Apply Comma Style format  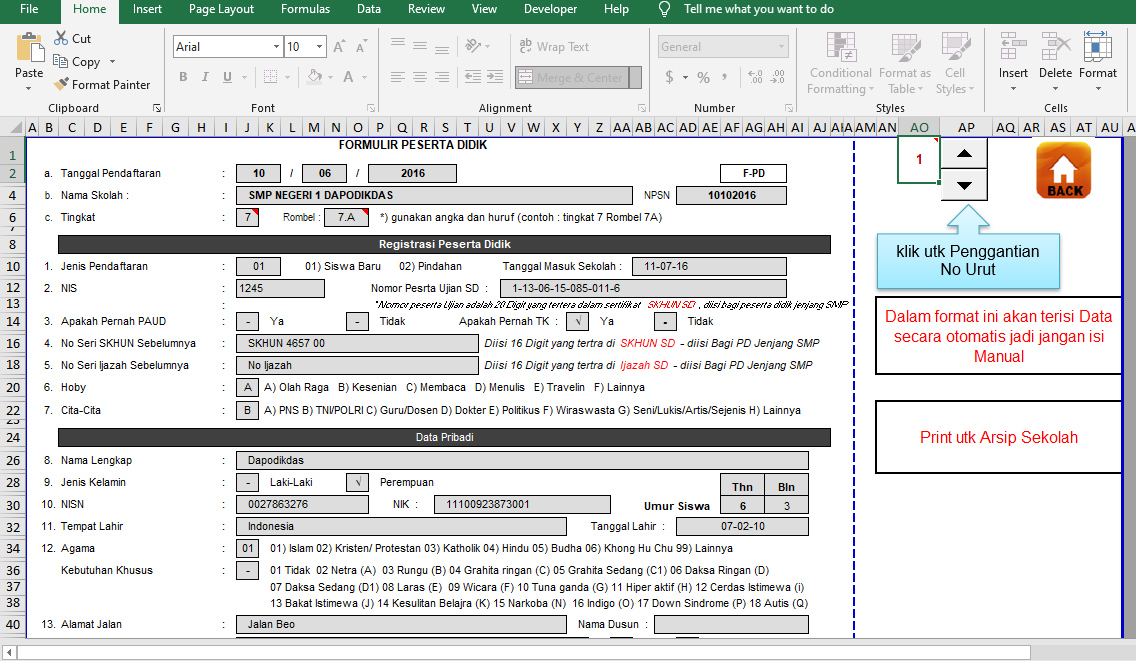pos(724,77)
